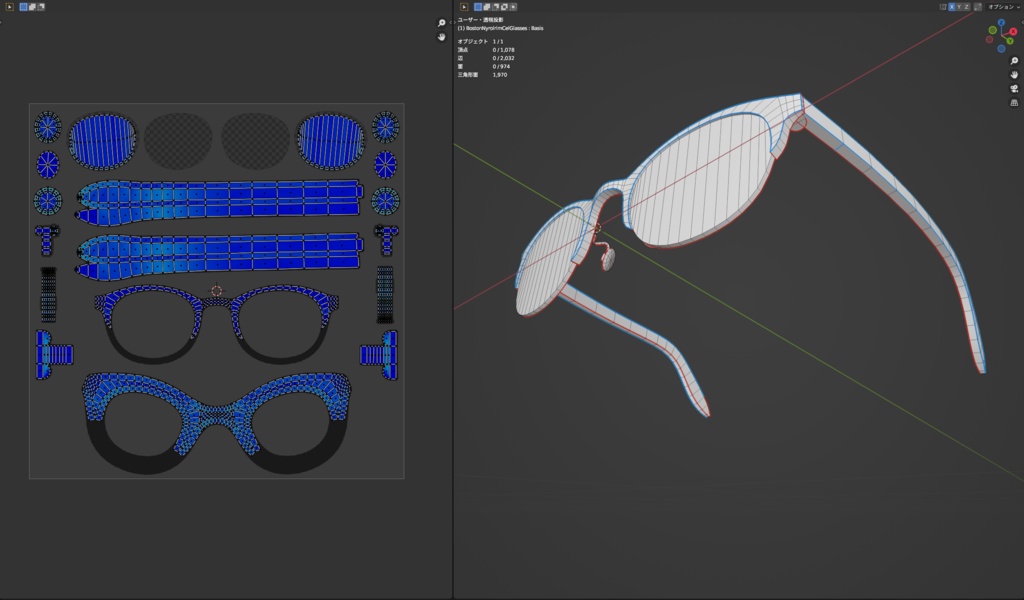This screenshot has height=600, width=1024.
Task: Select first selection mode in 3D viewport header
Action: [478, 7]
